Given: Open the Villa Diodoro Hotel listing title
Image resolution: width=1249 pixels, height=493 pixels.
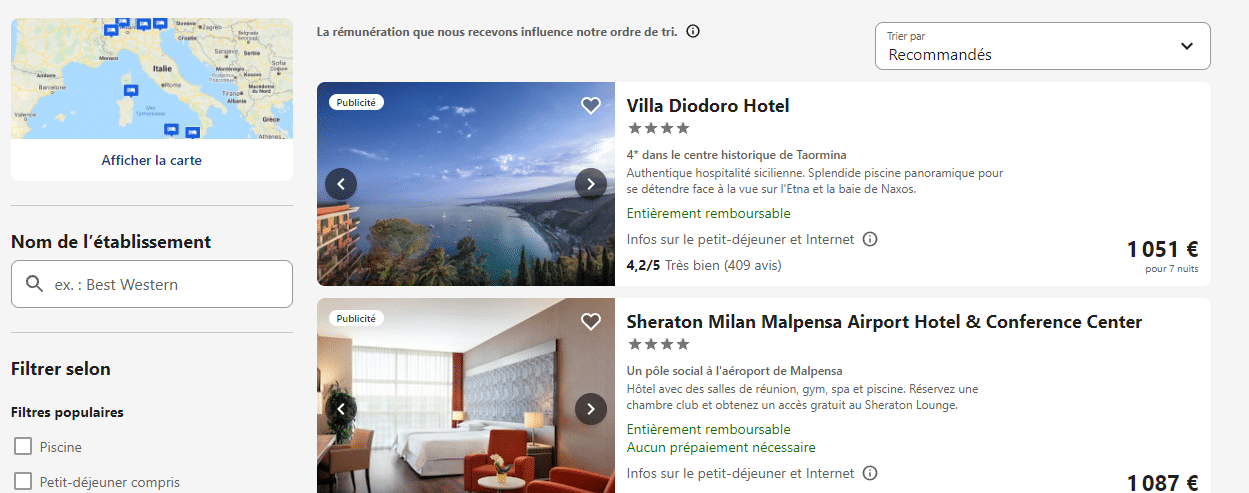Looking at the screenshot, I should [708, 105].
